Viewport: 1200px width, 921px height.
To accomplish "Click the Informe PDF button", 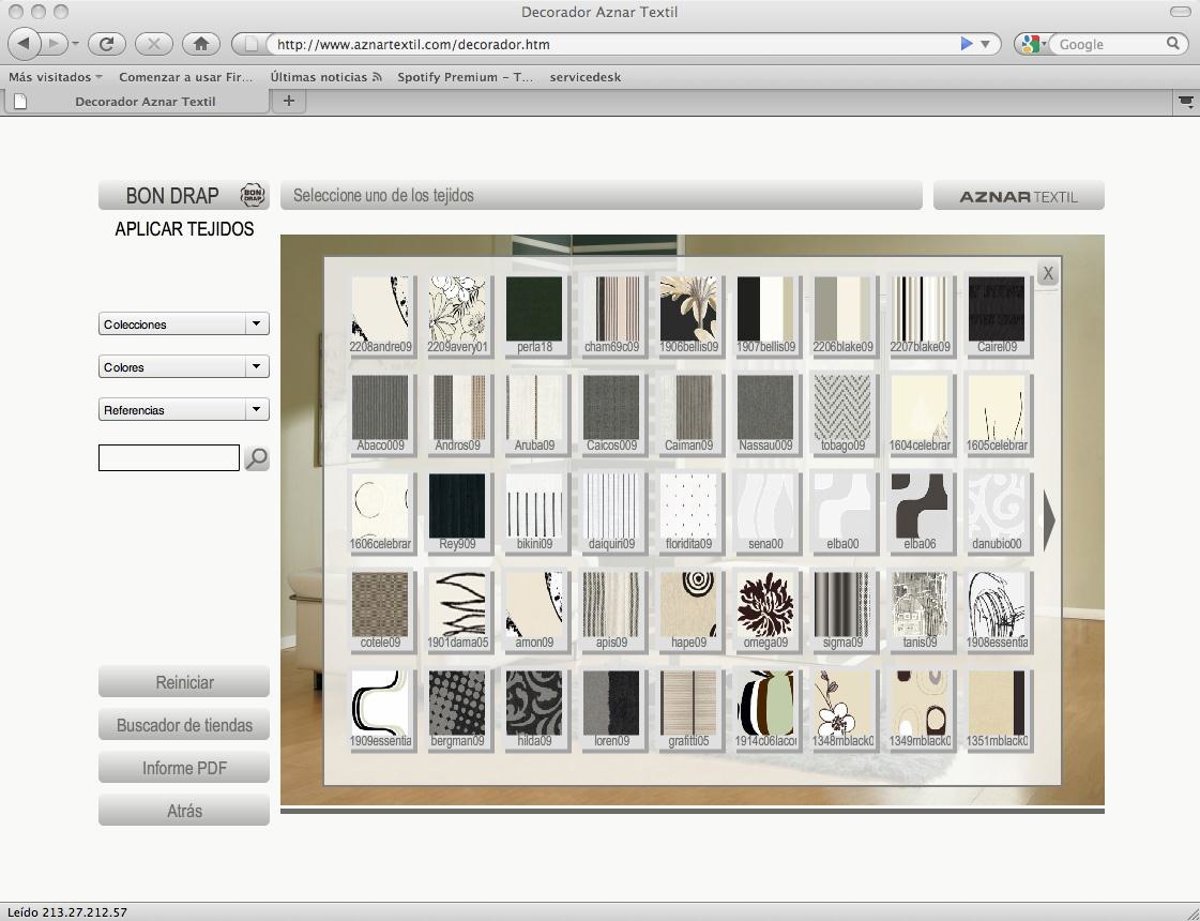I will pos(184,768).
